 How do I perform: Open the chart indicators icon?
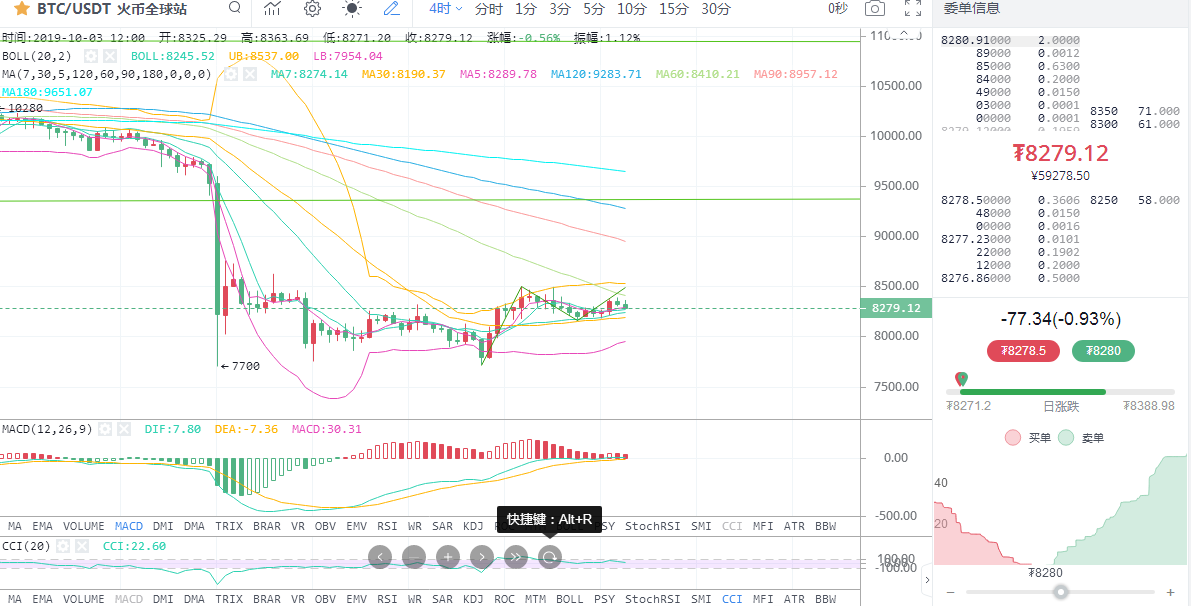tap(272, 9)
